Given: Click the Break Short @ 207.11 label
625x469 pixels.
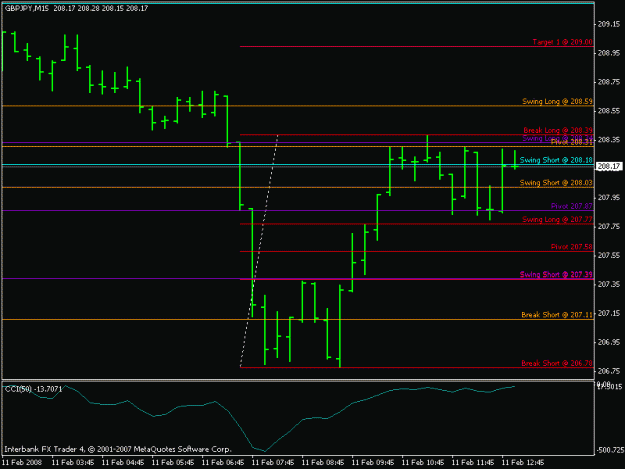Looking at the screenshot, I should point(557,315).
